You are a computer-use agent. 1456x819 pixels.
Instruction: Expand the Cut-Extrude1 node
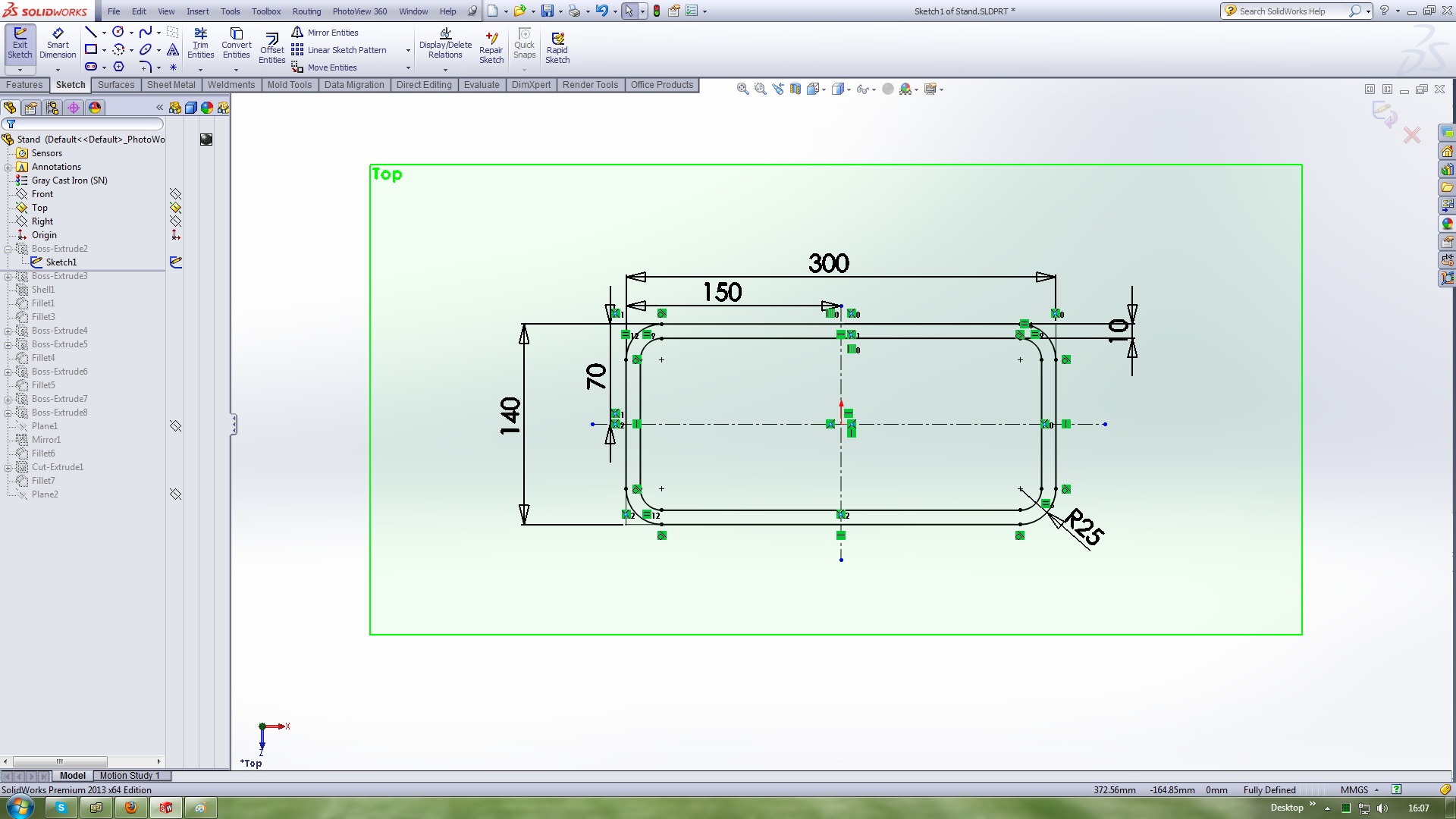pyautogui.click(x=8, y=467)
